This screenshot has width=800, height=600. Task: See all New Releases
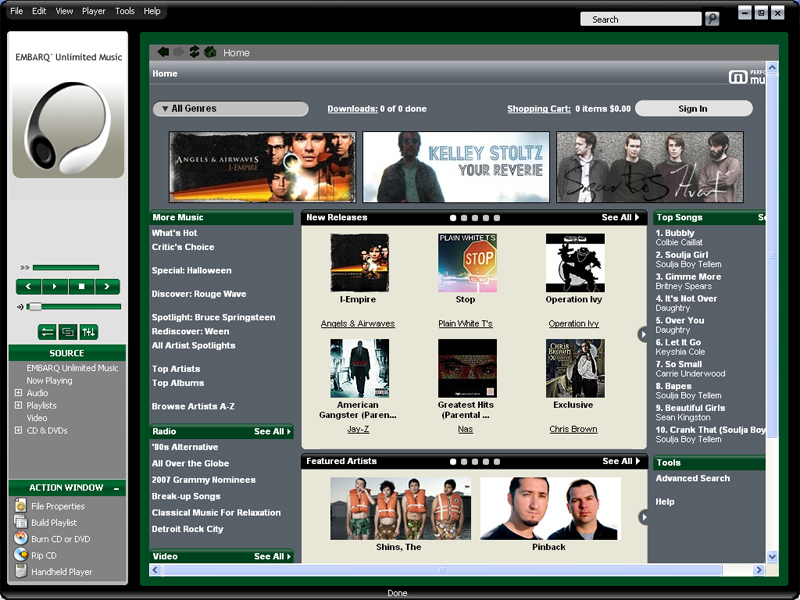[x=620, y=217]
